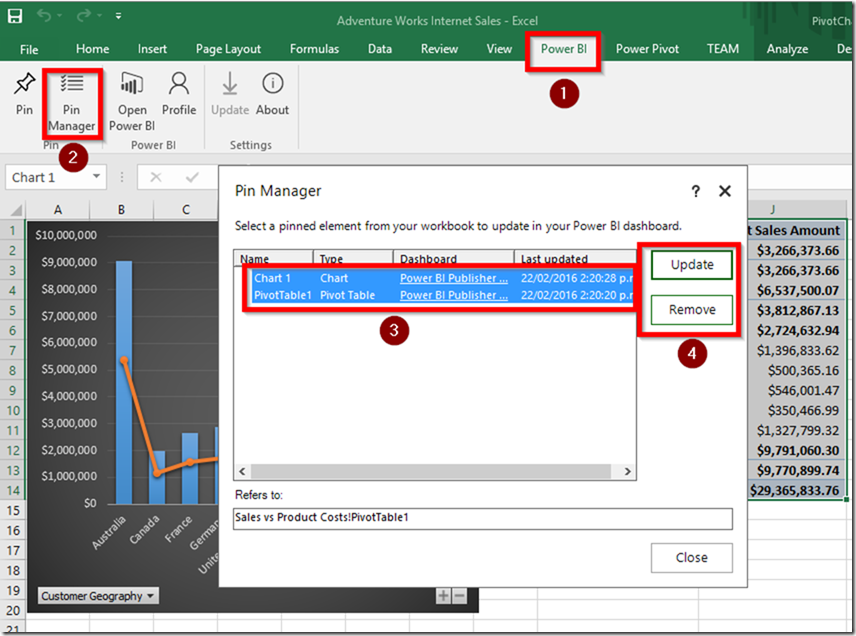Select column J header

coord(772,210)
